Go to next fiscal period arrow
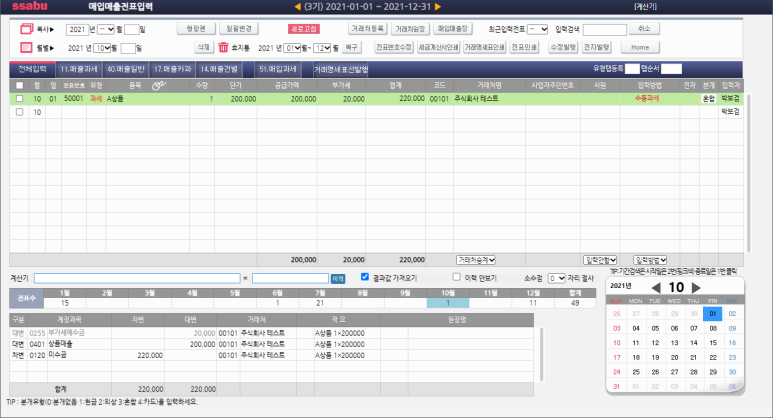 438,7
